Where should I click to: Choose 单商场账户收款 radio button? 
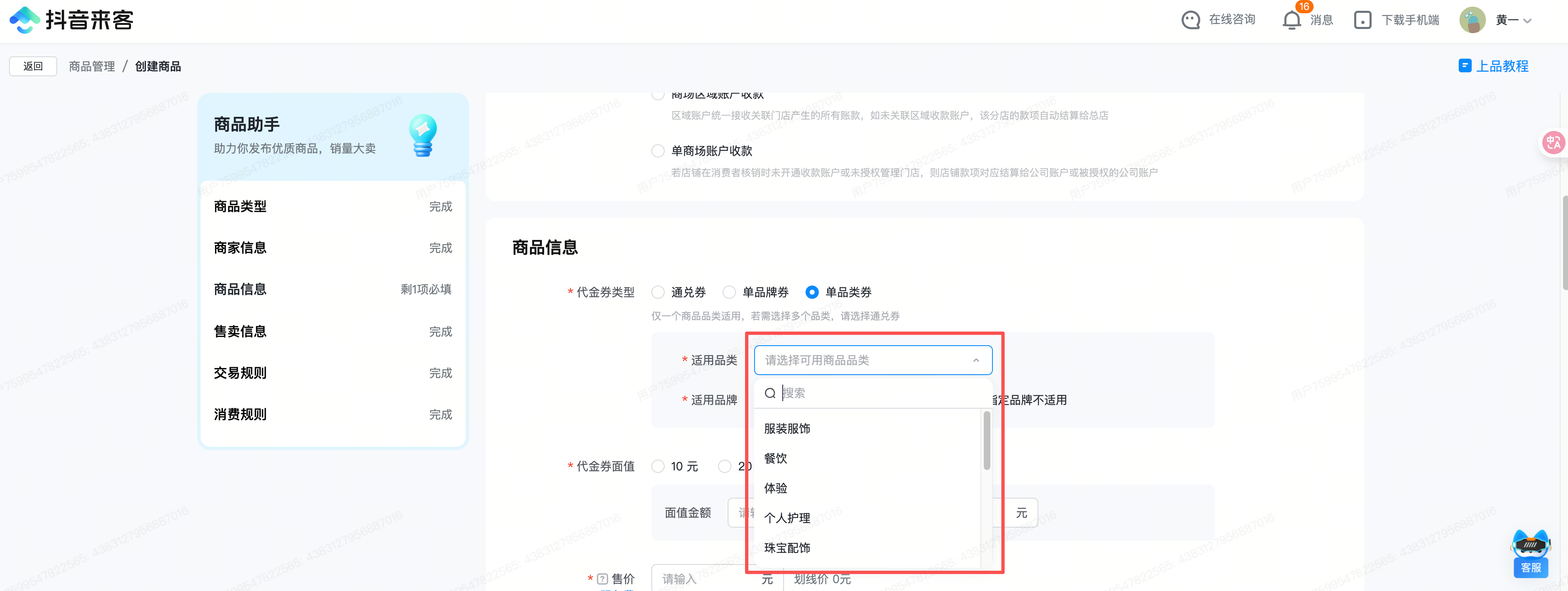(x=658, y=151)
